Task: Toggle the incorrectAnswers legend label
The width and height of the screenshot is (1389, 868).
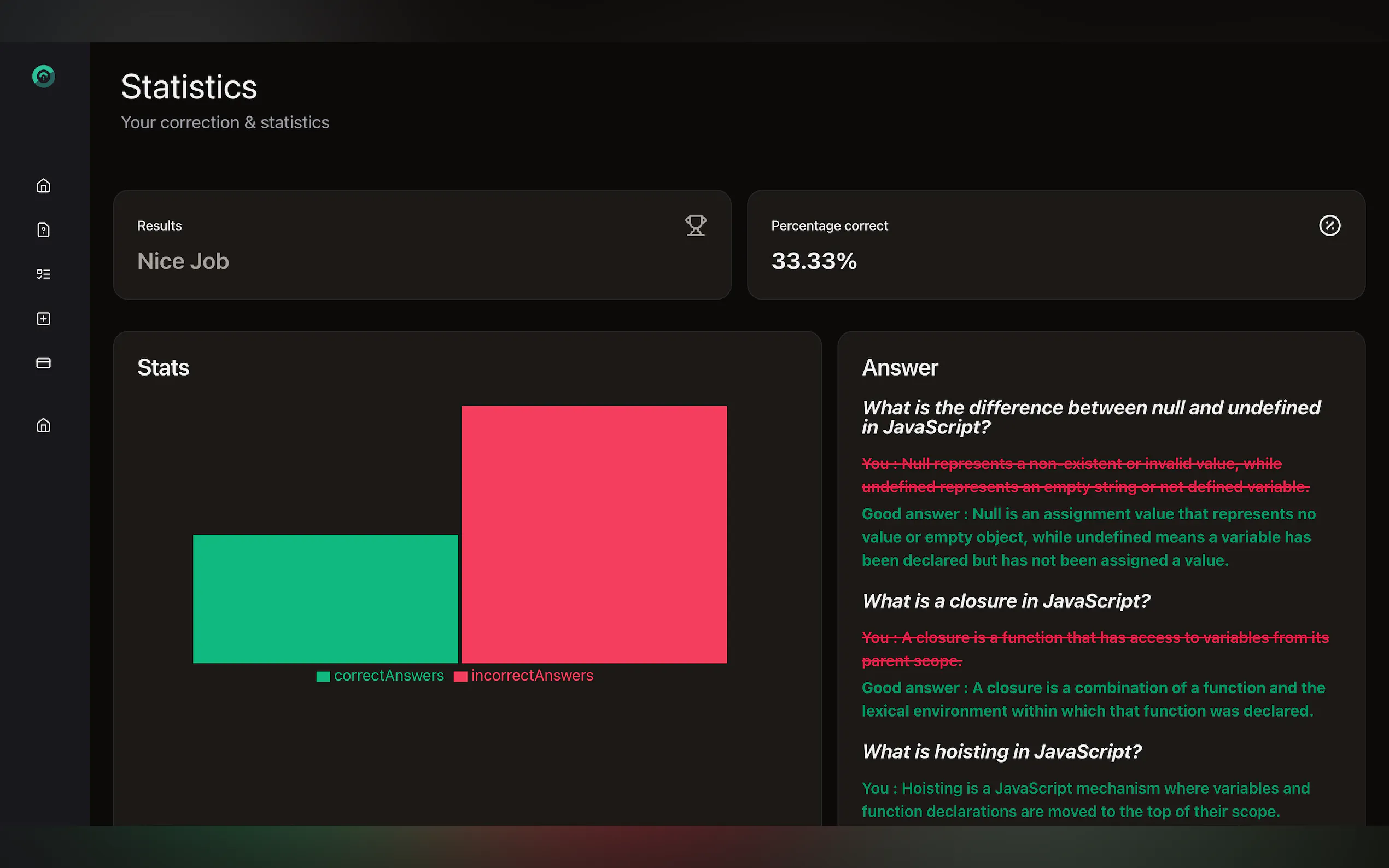Action: click(532, 676)
